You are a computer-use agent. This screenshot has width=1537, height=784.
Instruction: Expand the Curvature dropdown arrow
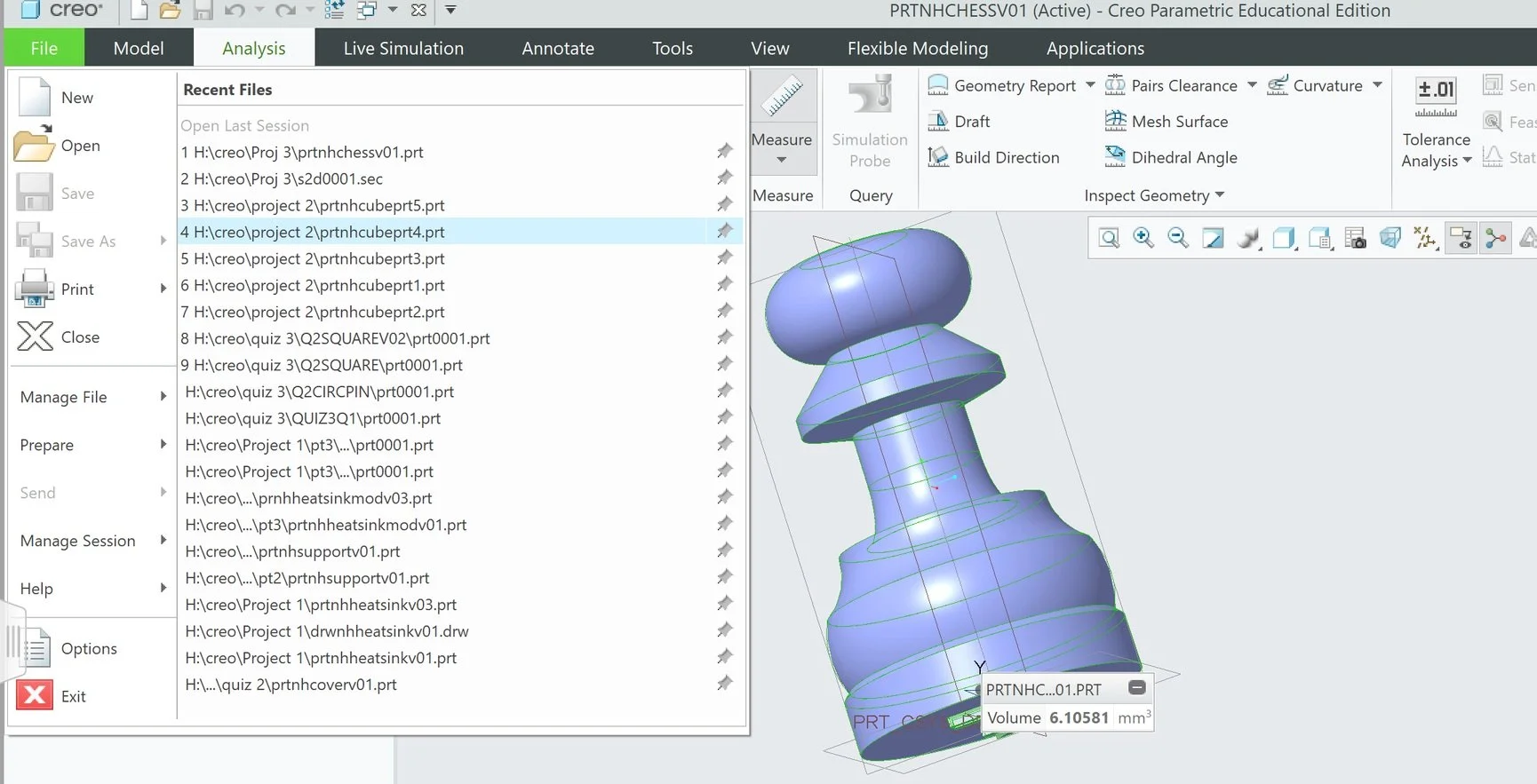tap(1377, 85)
